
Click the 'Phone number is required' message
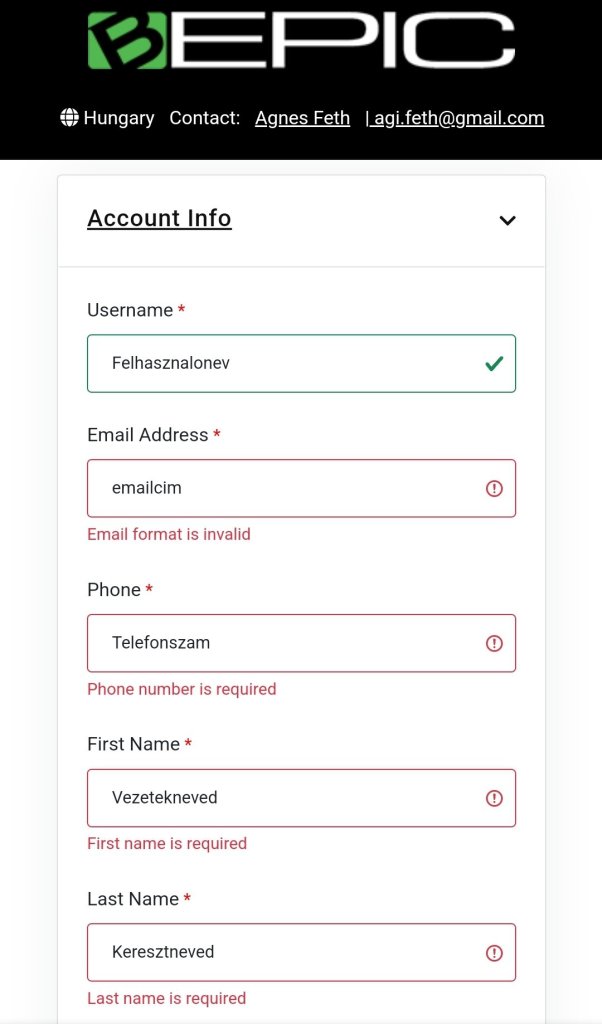coord(181,689)
